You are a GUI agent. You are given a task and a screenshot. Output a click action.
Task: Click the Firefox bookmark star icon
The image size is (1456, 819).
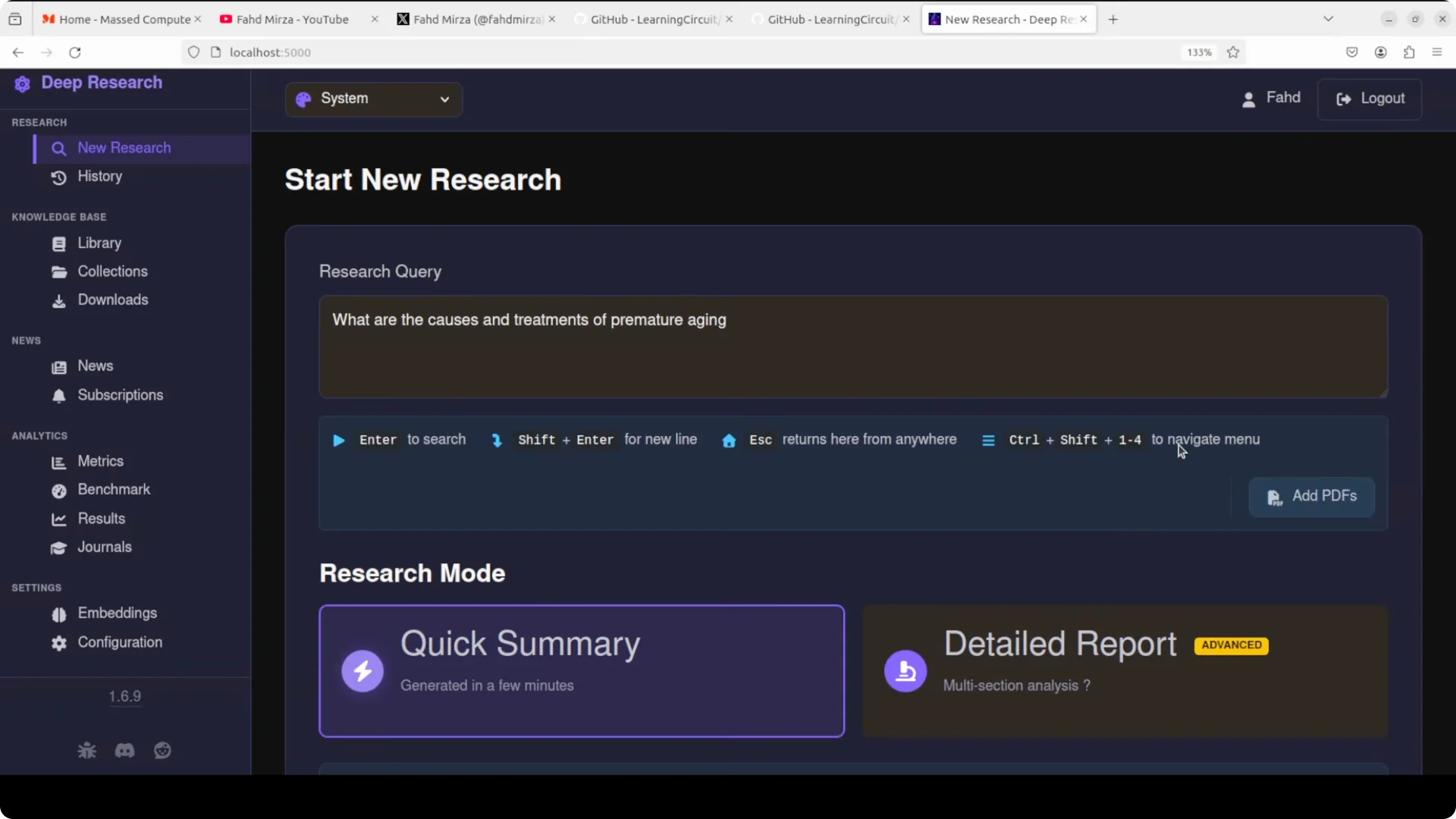[1233, 52]
